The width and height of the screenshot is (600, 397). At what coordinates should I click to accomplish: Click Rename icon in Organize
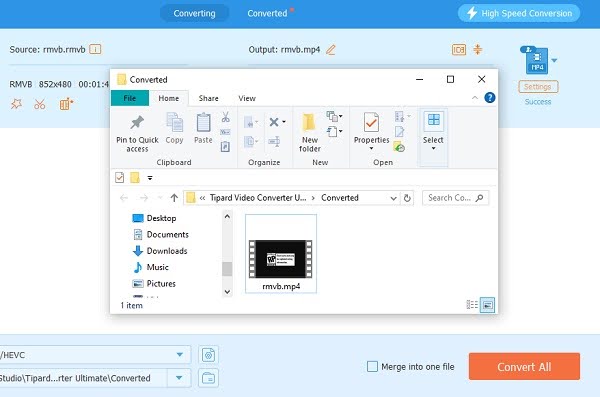point(274,141)
